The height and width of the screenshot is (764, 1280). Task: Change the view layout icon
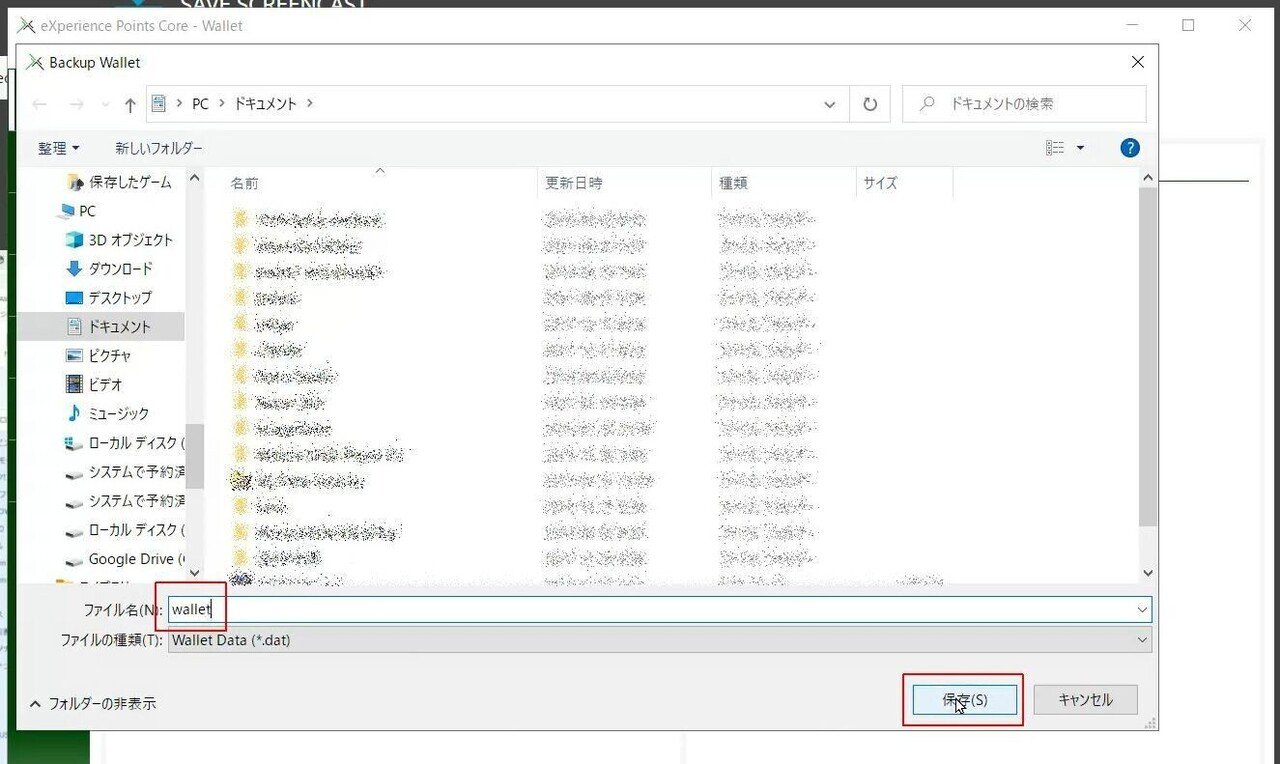[1055, 148]
